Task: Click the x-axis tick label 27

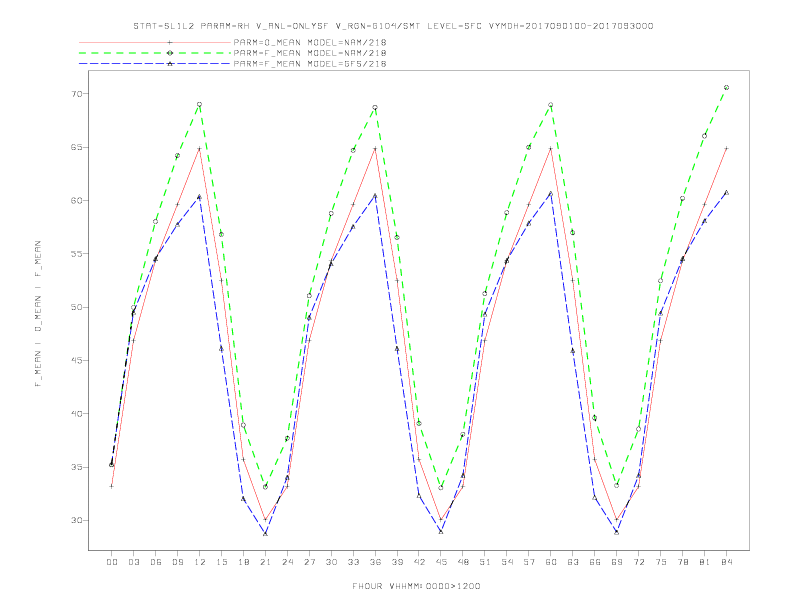Action: [309, 562]
